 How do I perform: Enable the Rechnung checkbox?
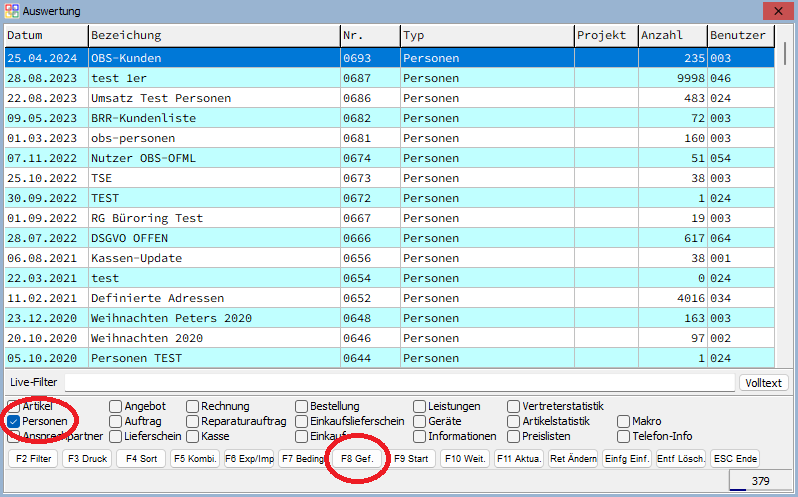pyautogui.click(x=192, y=407)
